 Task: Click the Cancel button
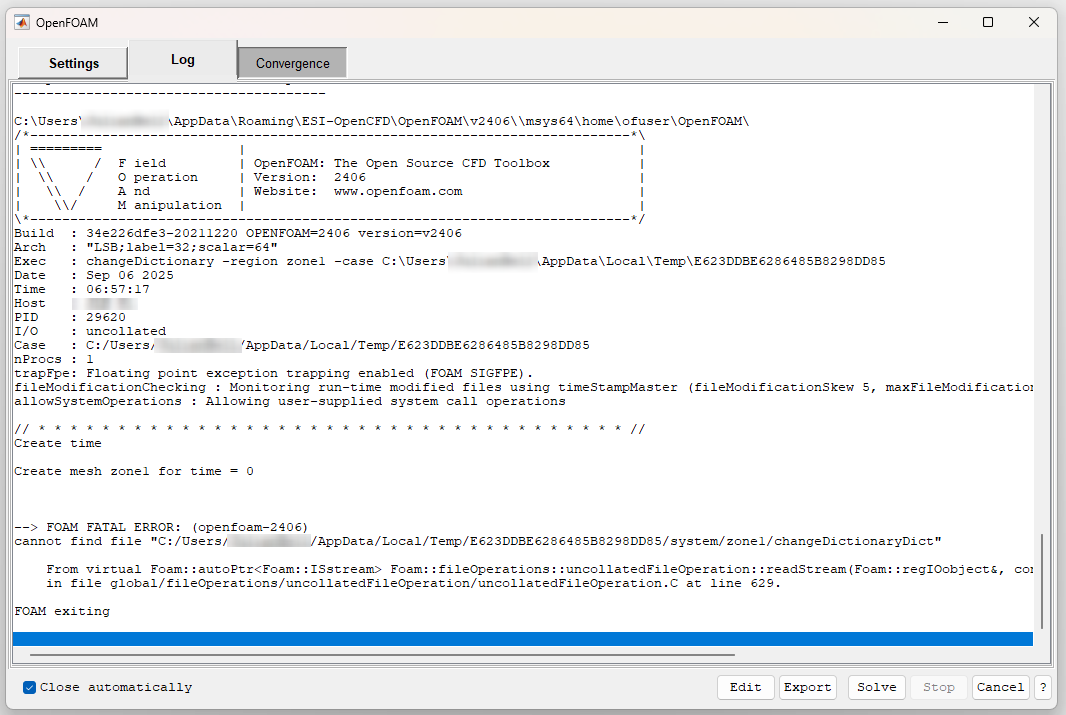(1000, 687)
